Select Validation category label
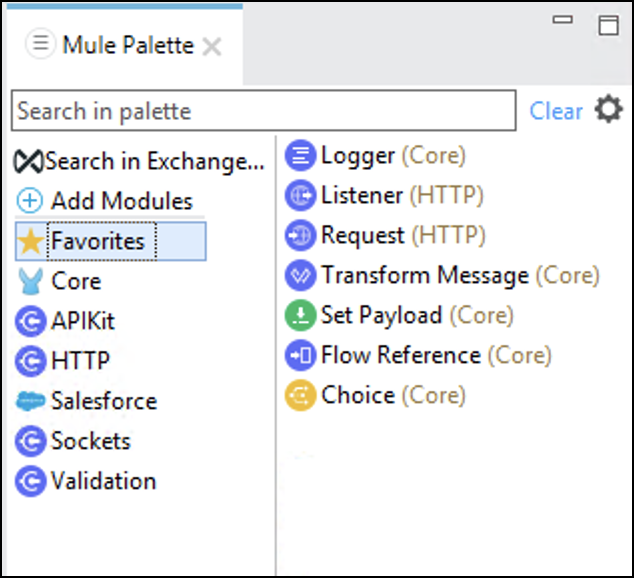 pos(104,481)
